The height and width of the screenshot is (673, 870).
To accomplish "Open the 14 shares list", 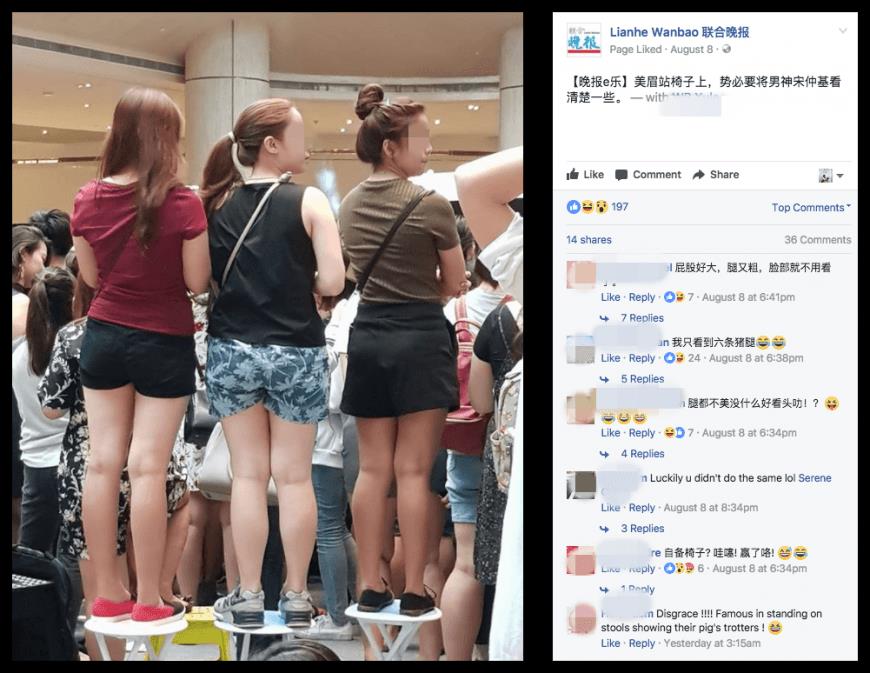I will point(589,240).
